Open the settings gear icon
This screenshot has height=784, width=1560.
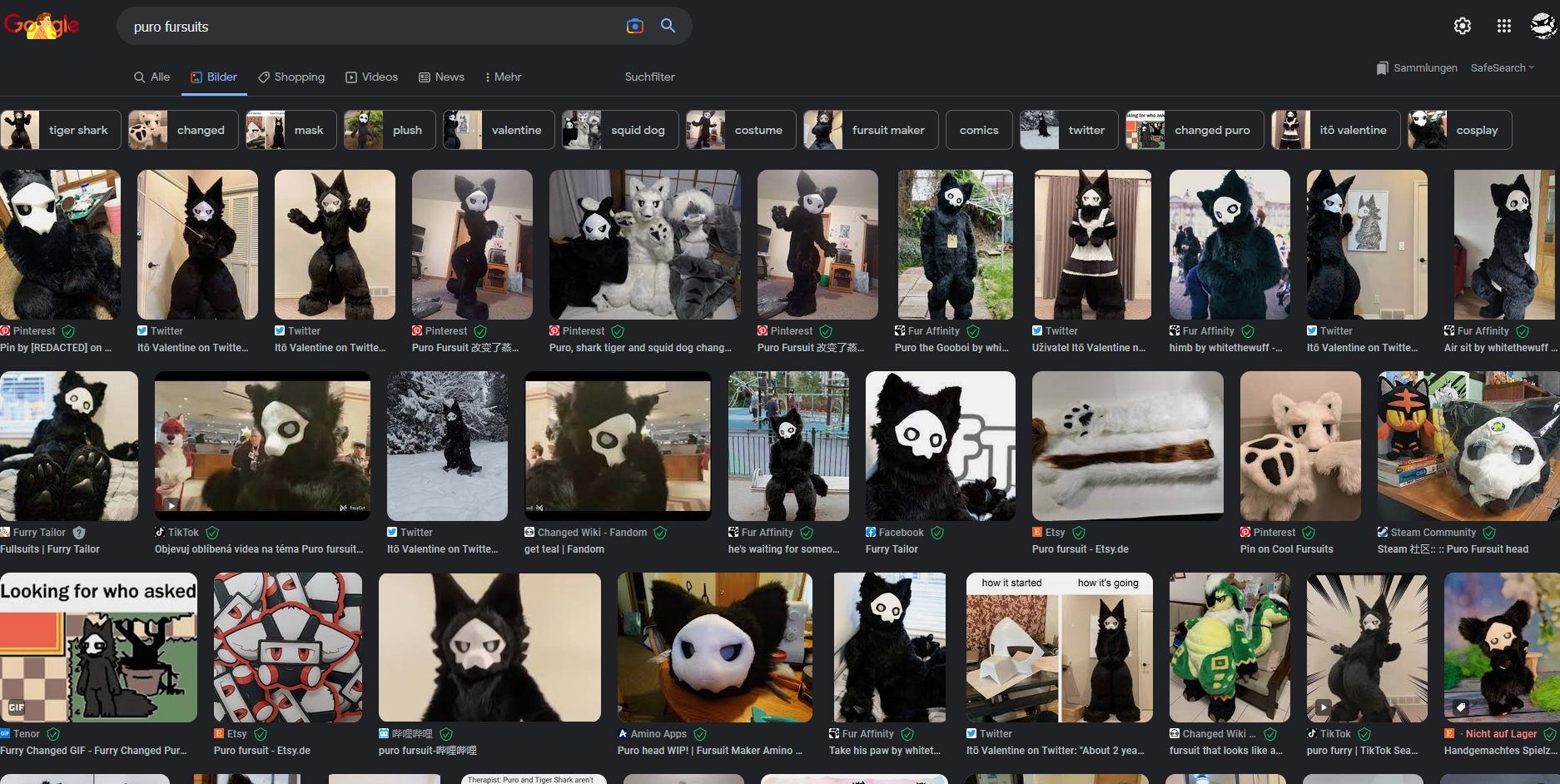tap(1463, 26)
